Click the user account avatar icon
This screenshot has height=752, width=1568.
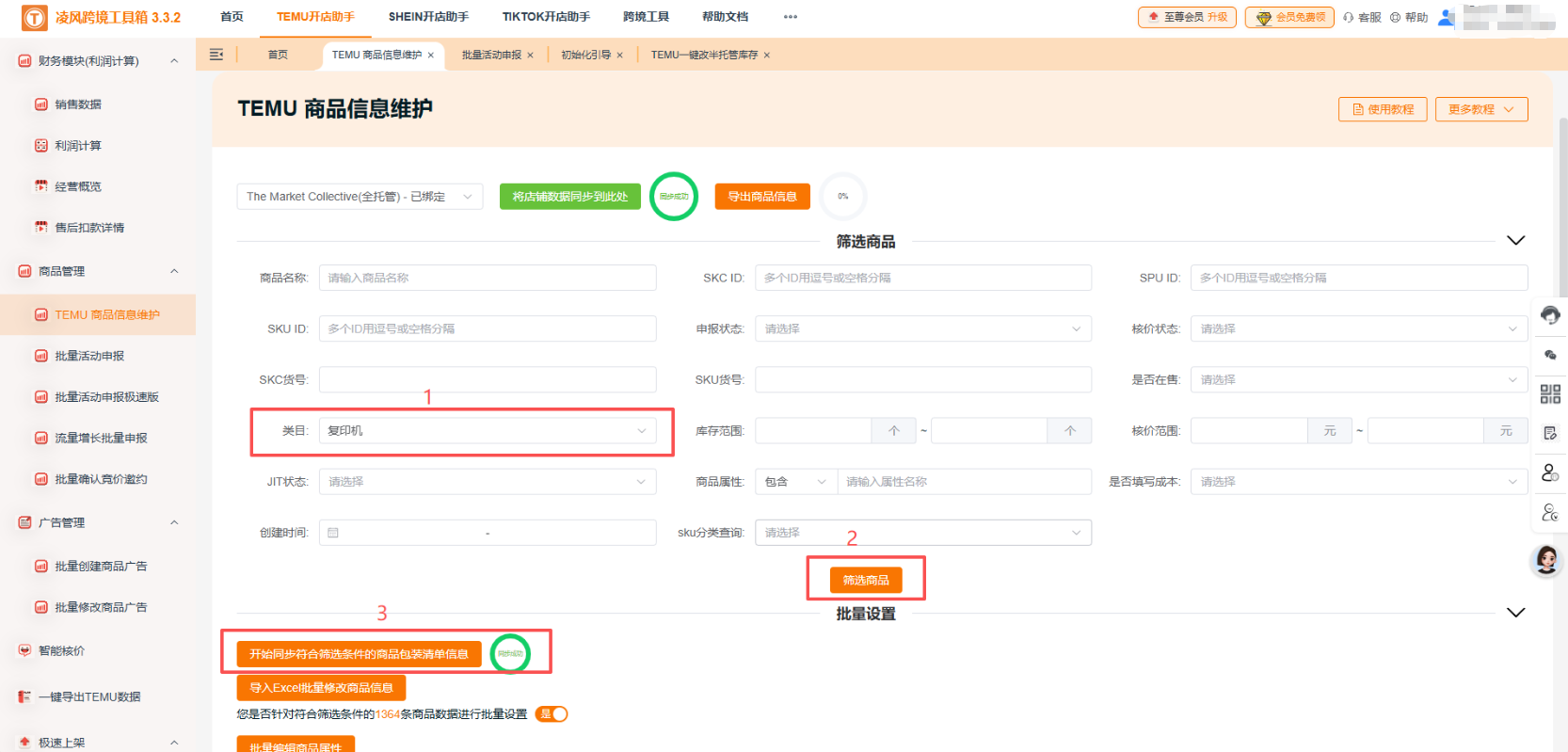click(1447, 17)
